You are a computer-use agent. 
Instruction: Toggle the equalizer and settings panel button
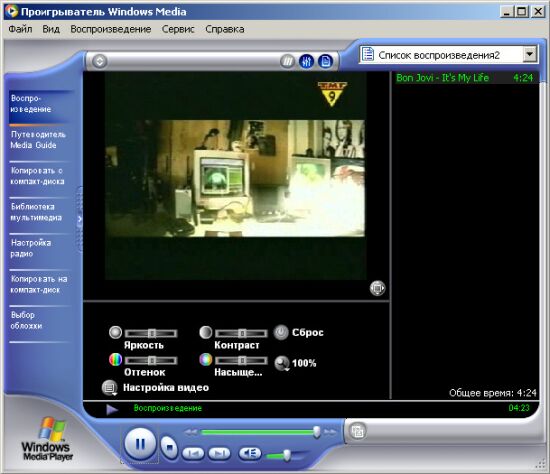pyautogui.click(x=306, y=61)
